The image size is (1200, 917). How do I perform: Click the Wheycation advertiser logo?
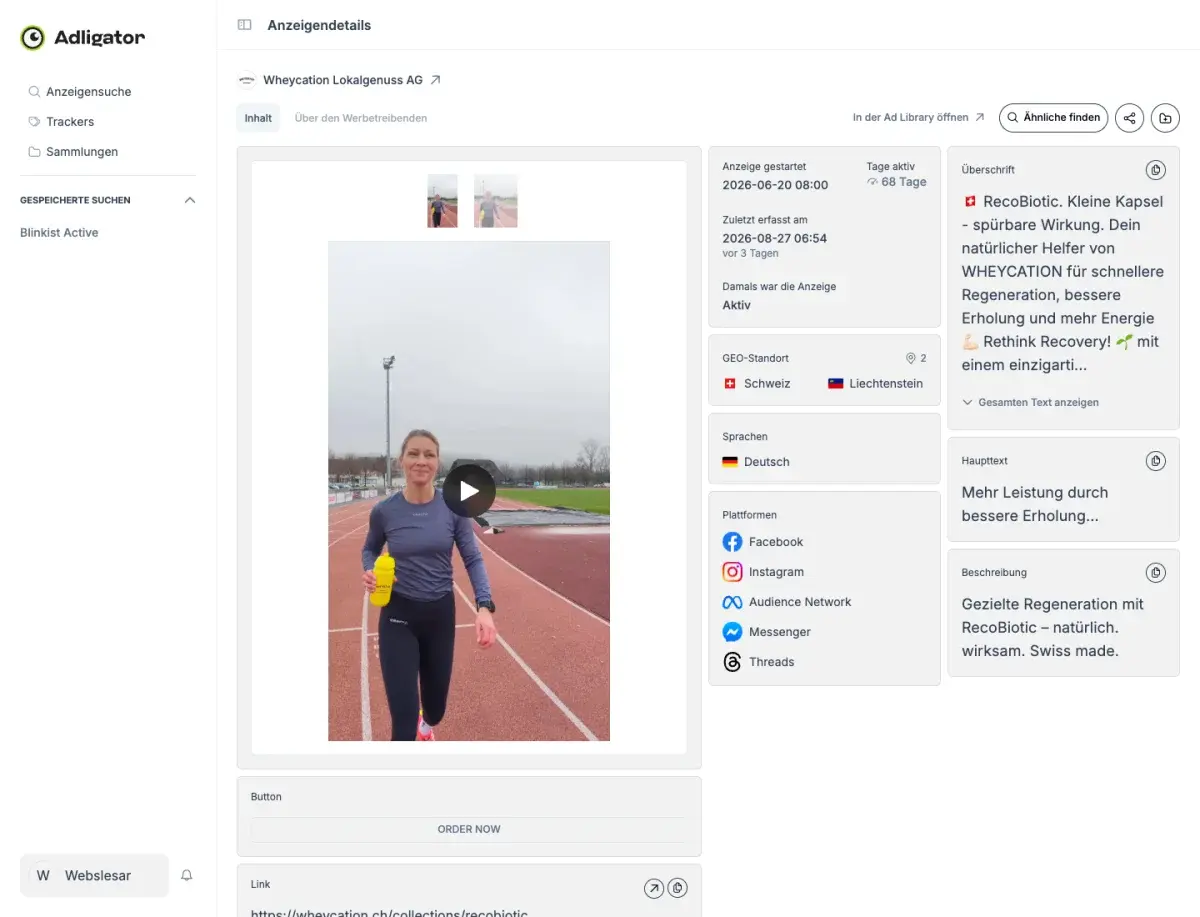[x=246, y=80]
